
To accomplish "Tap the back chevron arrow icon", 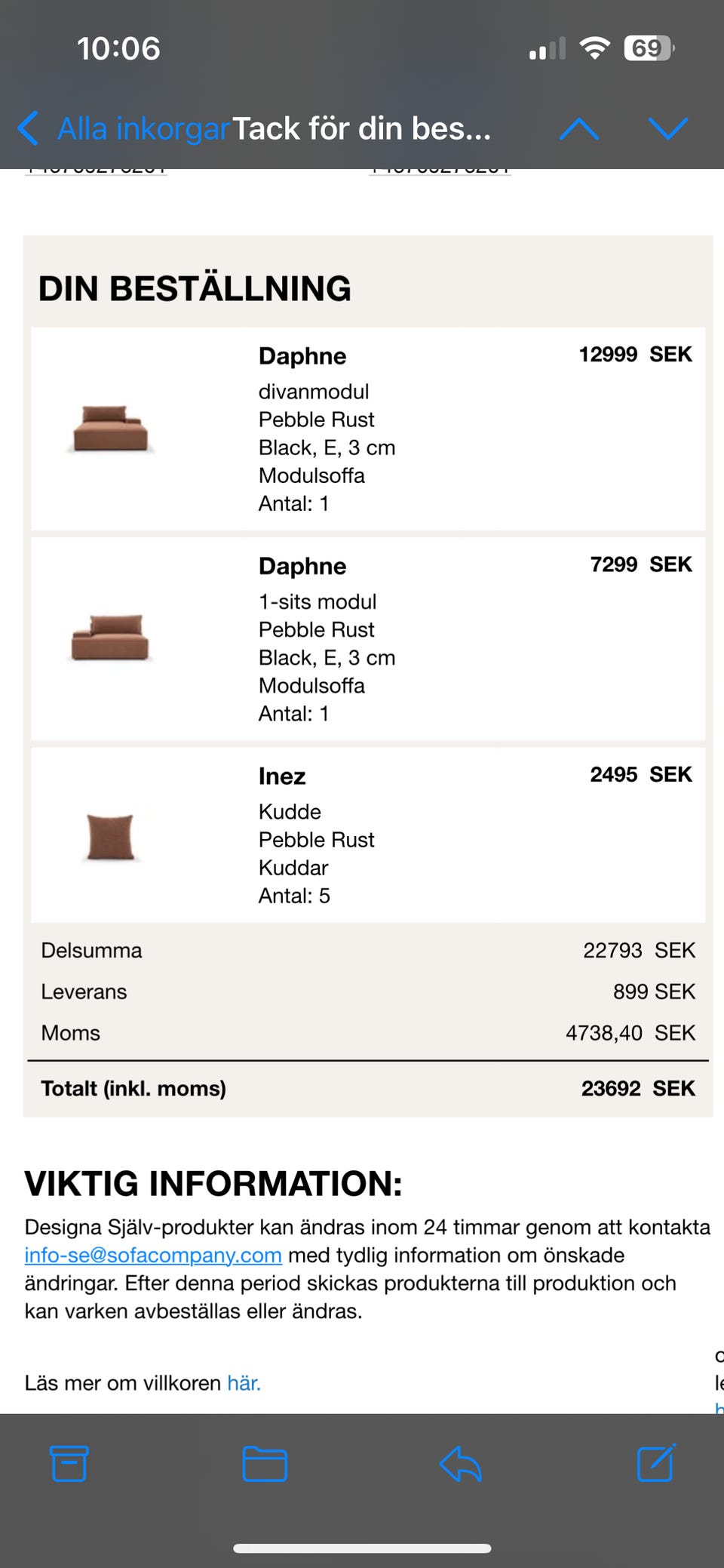I will pyautogui.click(x=29, y=128).
